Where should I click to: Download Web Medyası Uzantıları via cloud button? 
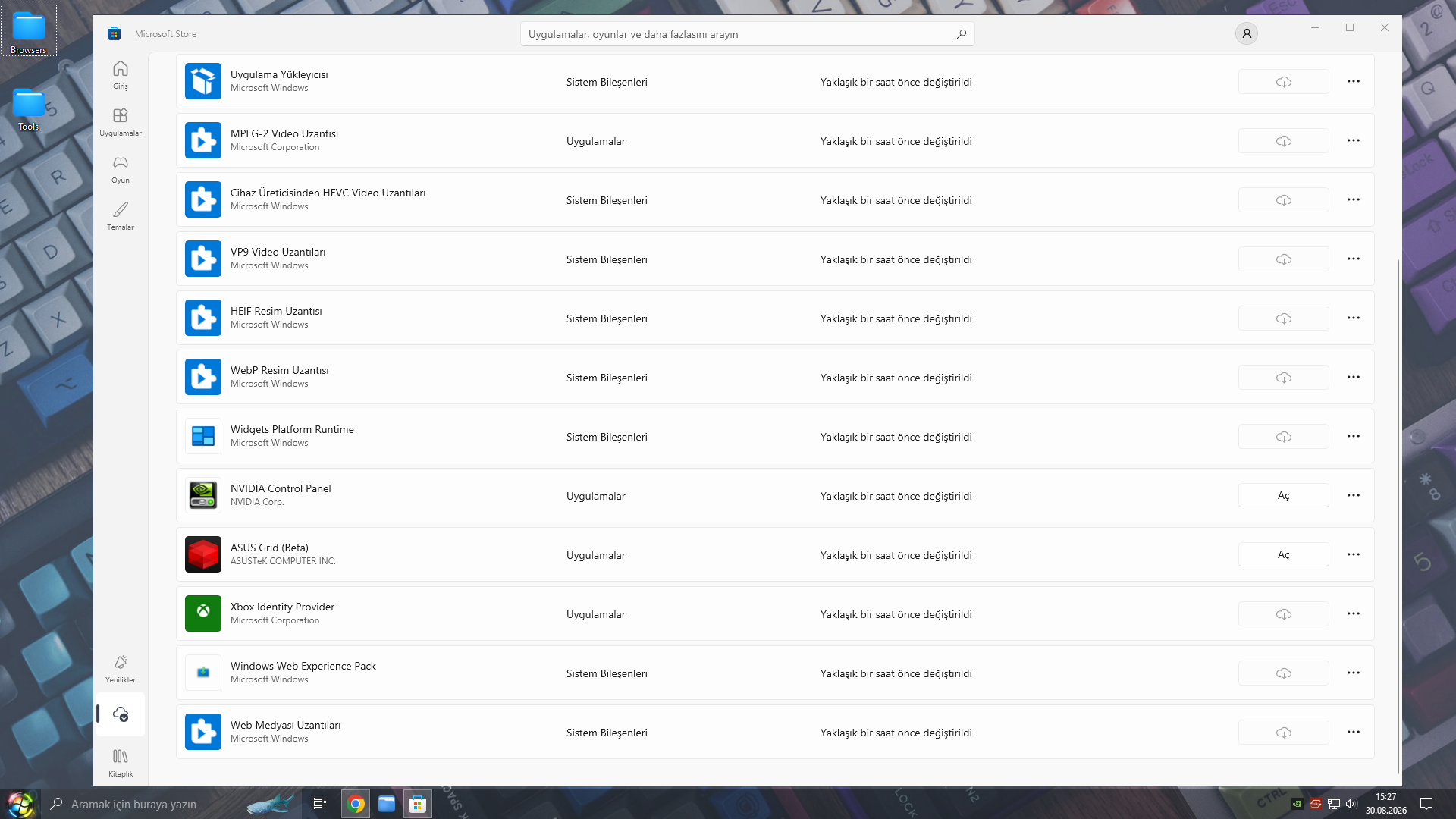1284,733
